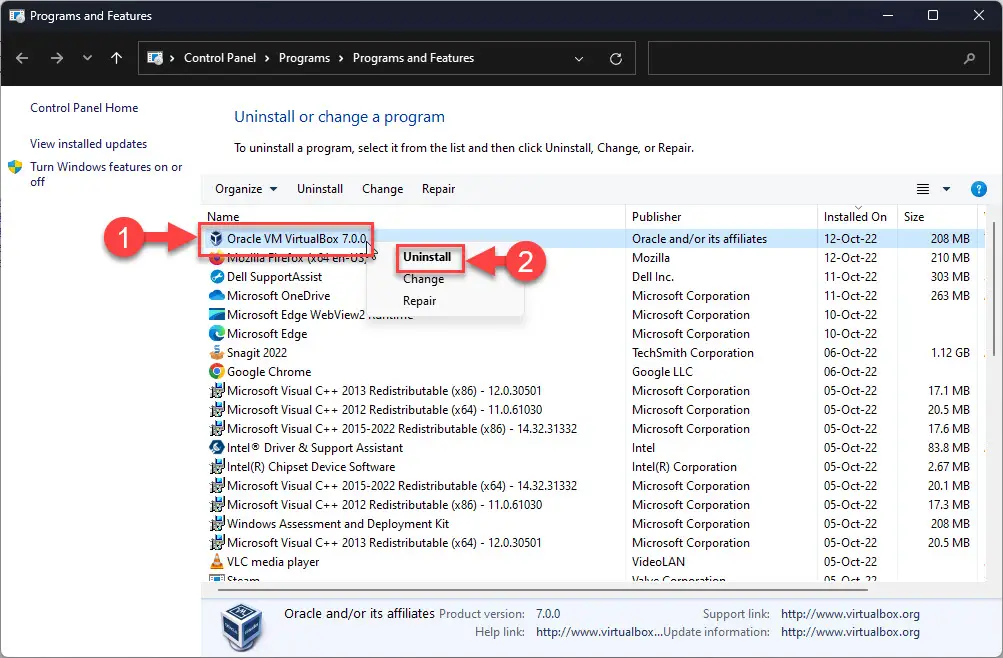Click the Google LLC publisher cell
Viewport: 1003px width, 658px height.
(662, 372)
